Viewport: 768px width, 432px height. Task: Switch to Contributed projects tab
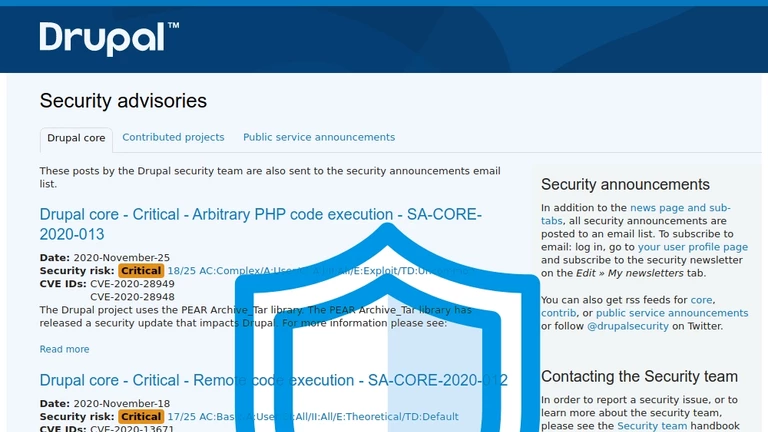click(173, 137)
